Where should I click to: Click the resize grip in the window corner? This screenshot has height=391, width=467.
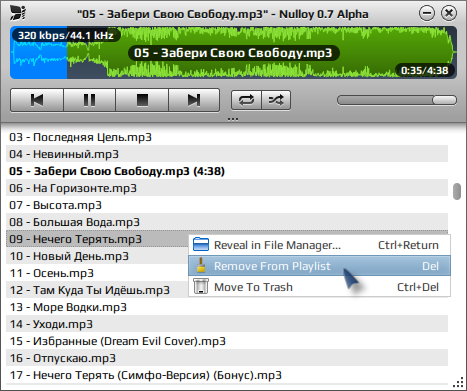coord(459,383)
